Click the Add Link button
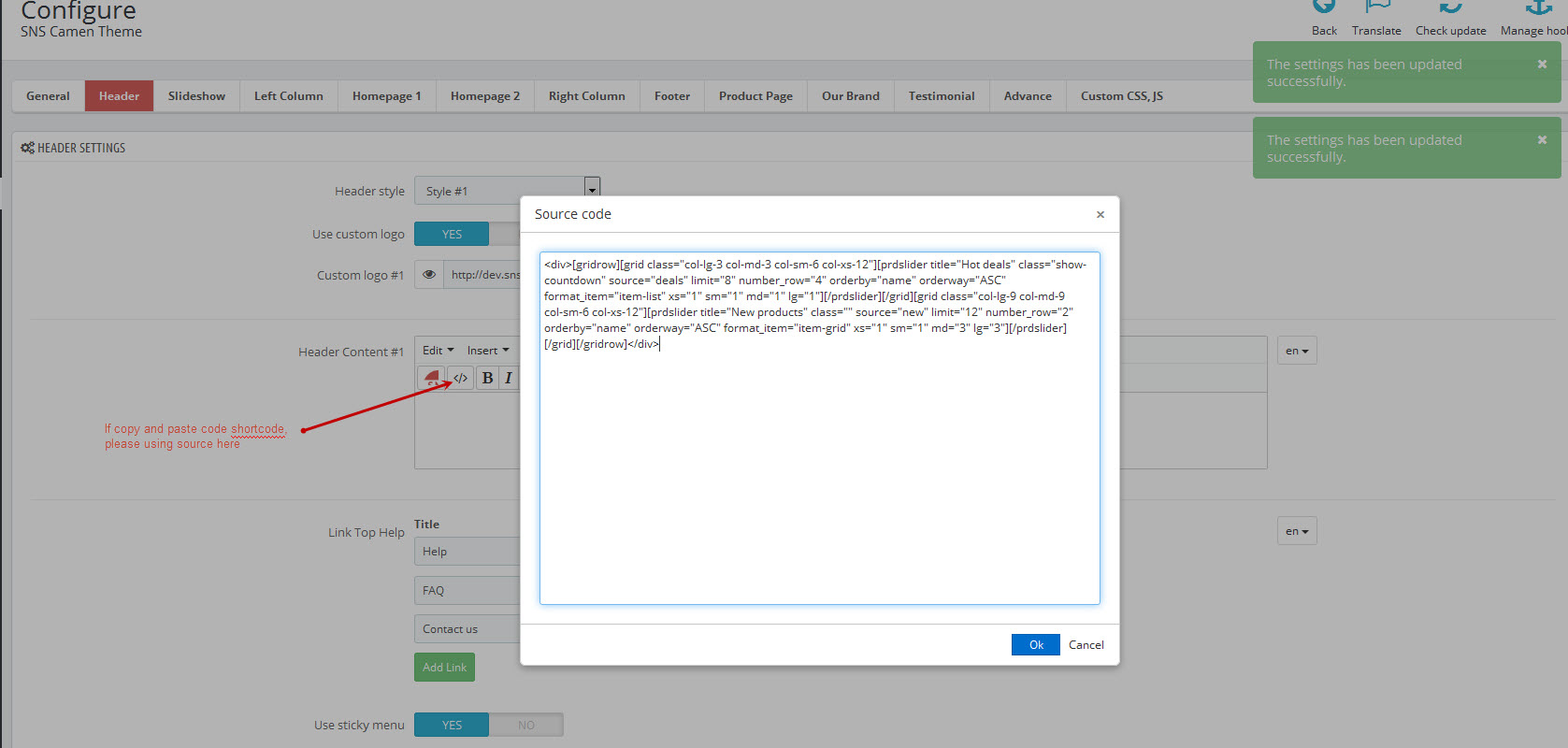Screen dimensions: 1568x748 [444, 668]
